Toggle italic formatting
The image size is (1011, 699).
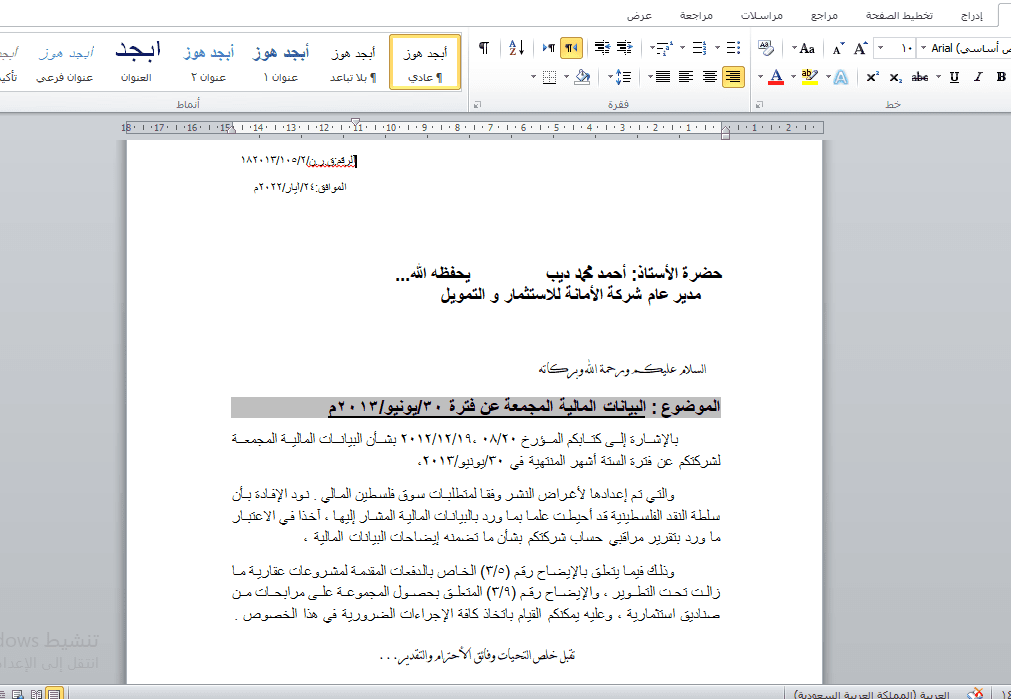978,77
